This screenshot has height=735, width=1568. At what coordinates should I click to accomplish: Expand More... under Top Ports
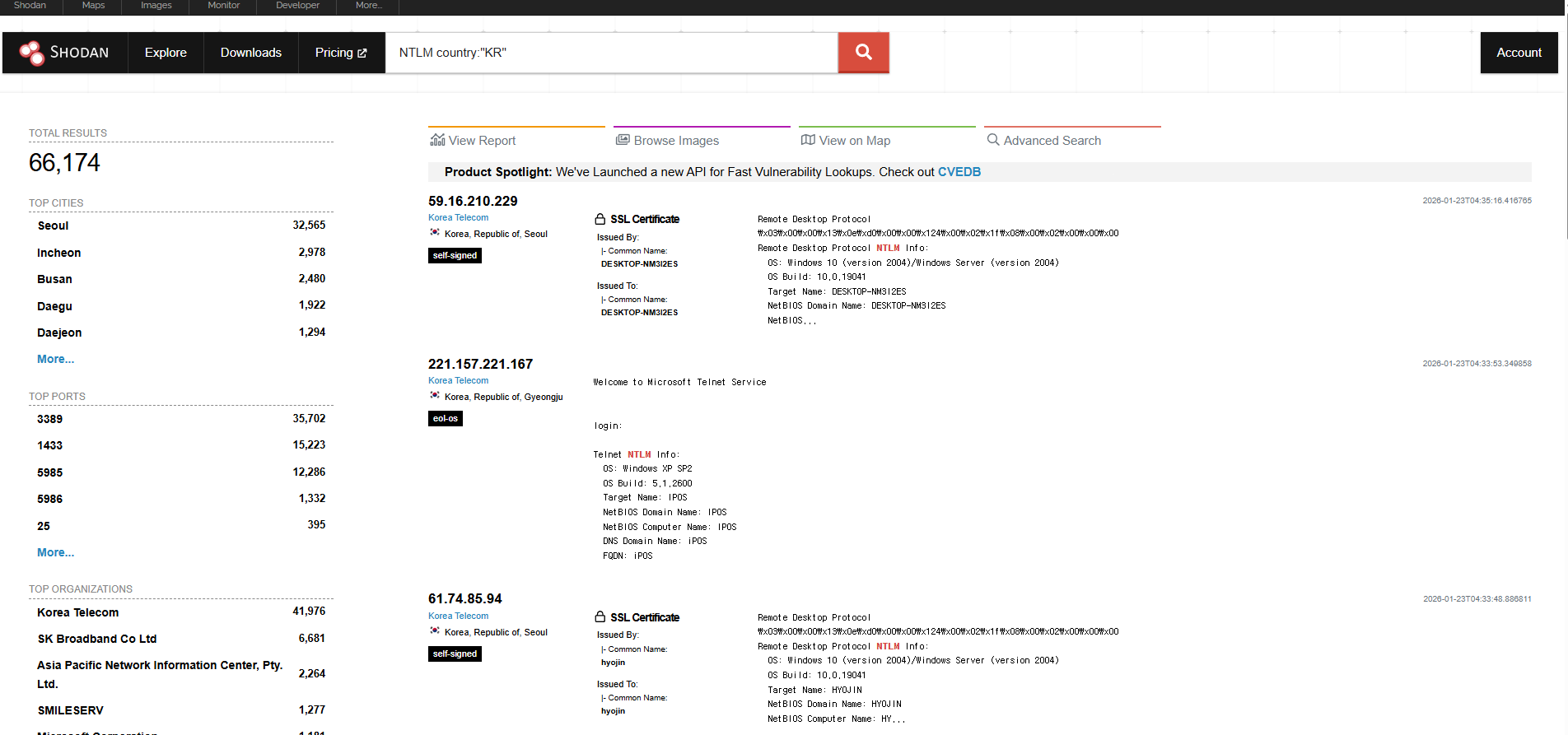coord(55,552)
